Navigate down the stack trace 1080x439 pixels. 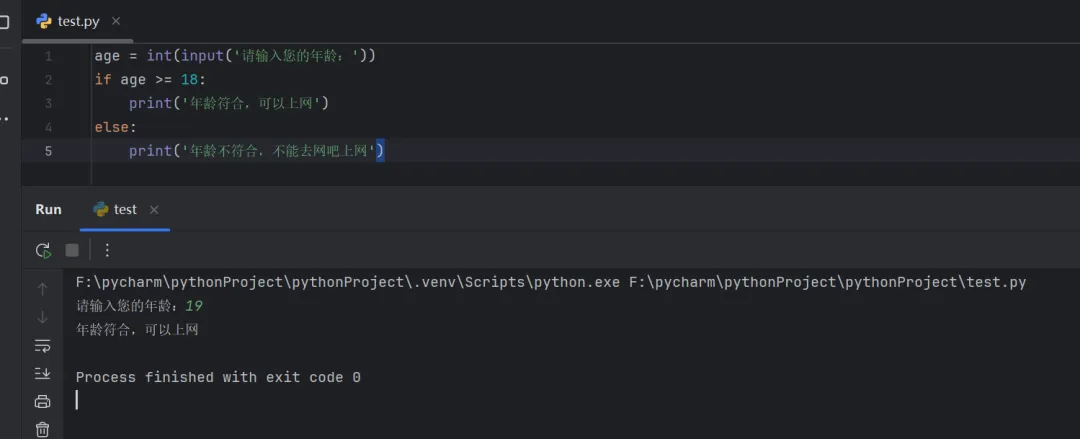[42, 317]
